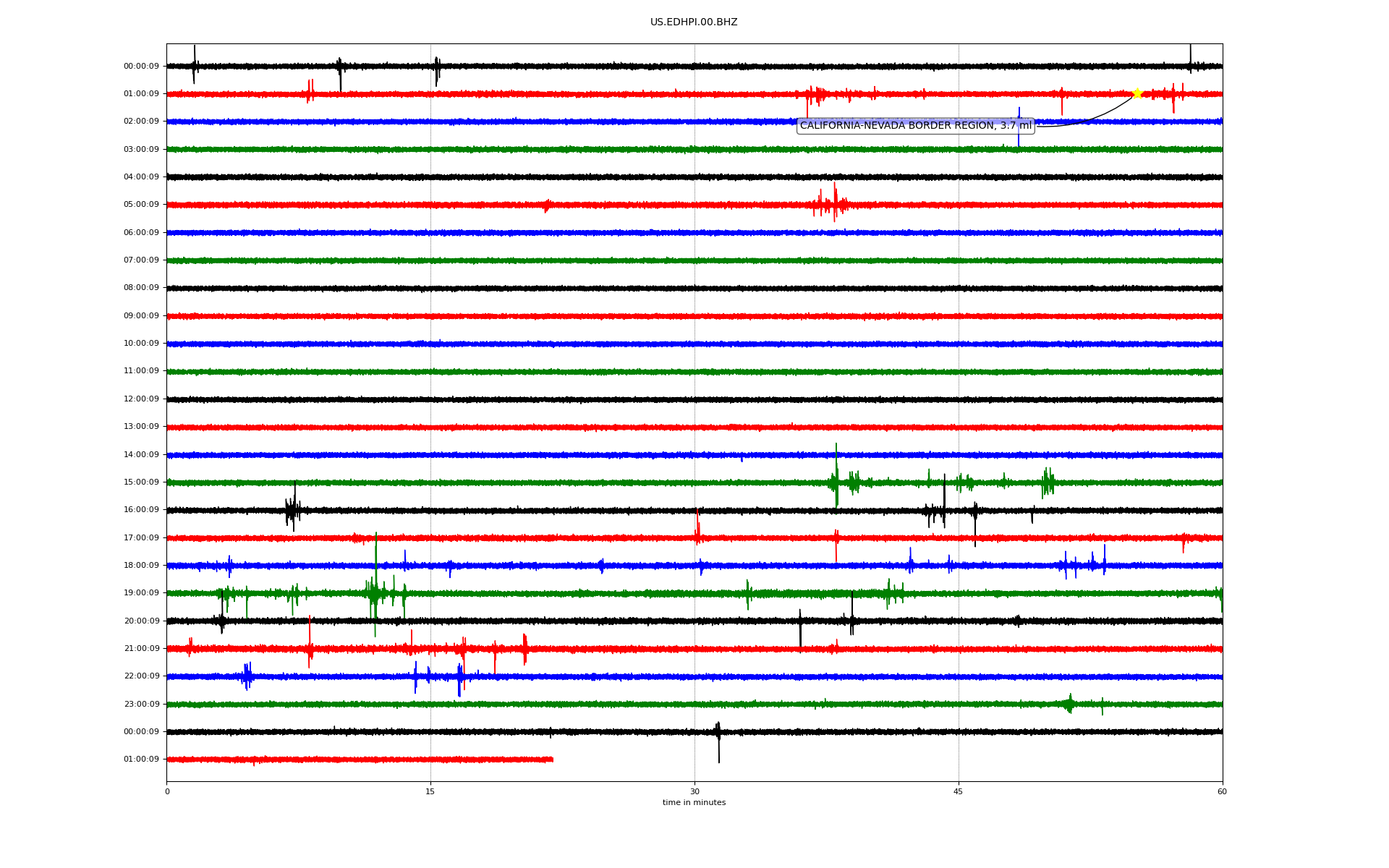The width and height of the screenshot is (1389, 868).
Task: Click the 12:00:09 row label
Action: [141, 399]
